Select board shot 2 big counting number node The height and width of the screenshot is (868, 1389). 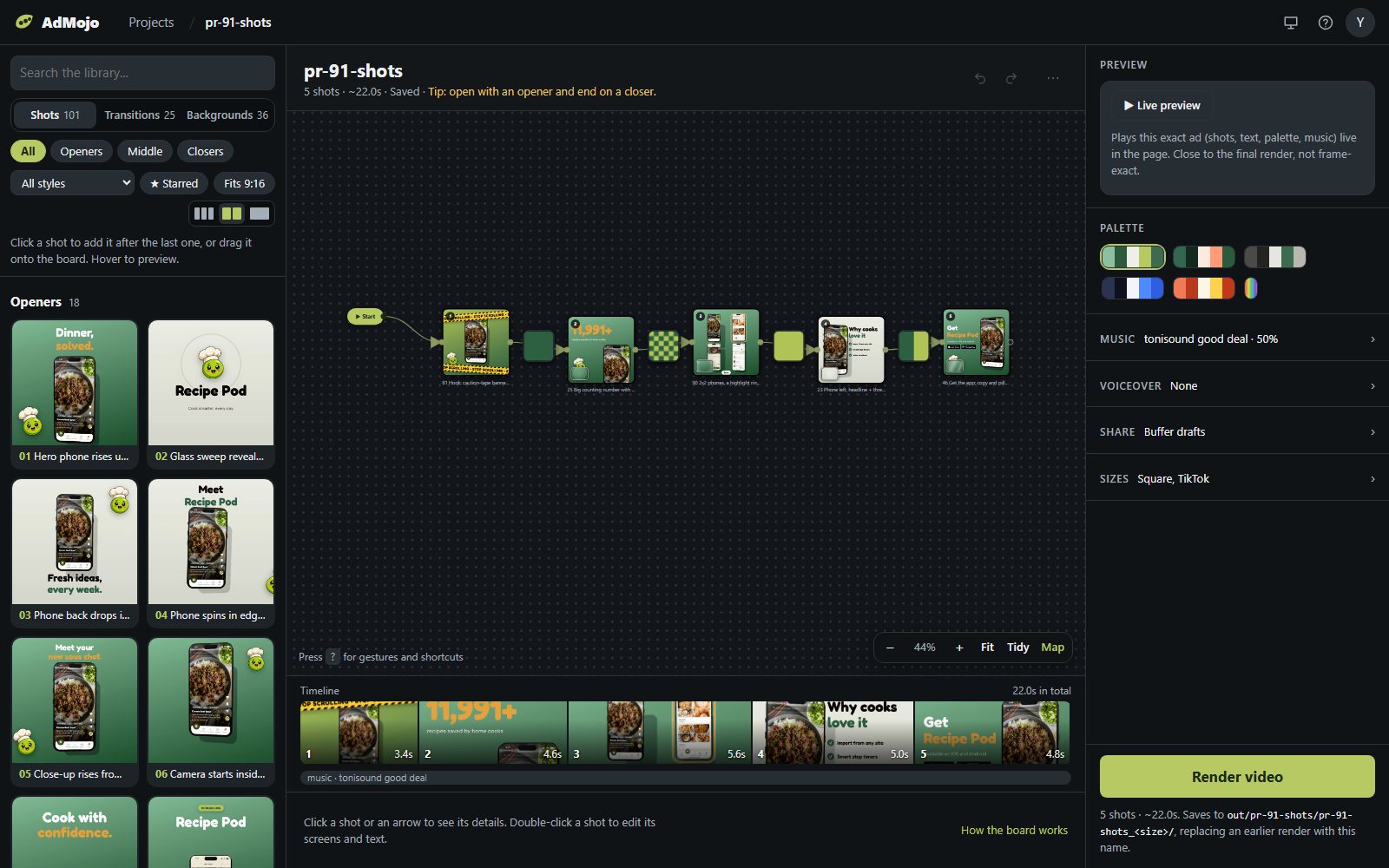point(601,350)
